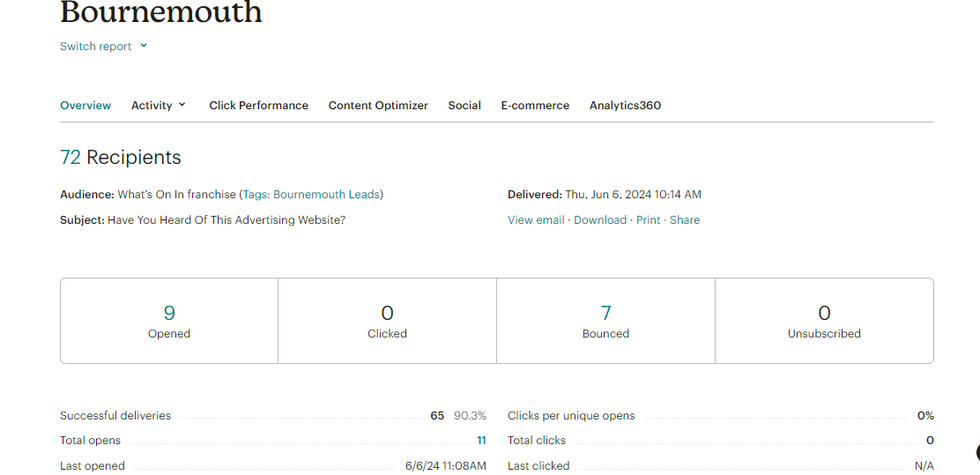
Task: Click the 72 recipients count link
Action: click(71, 158)
